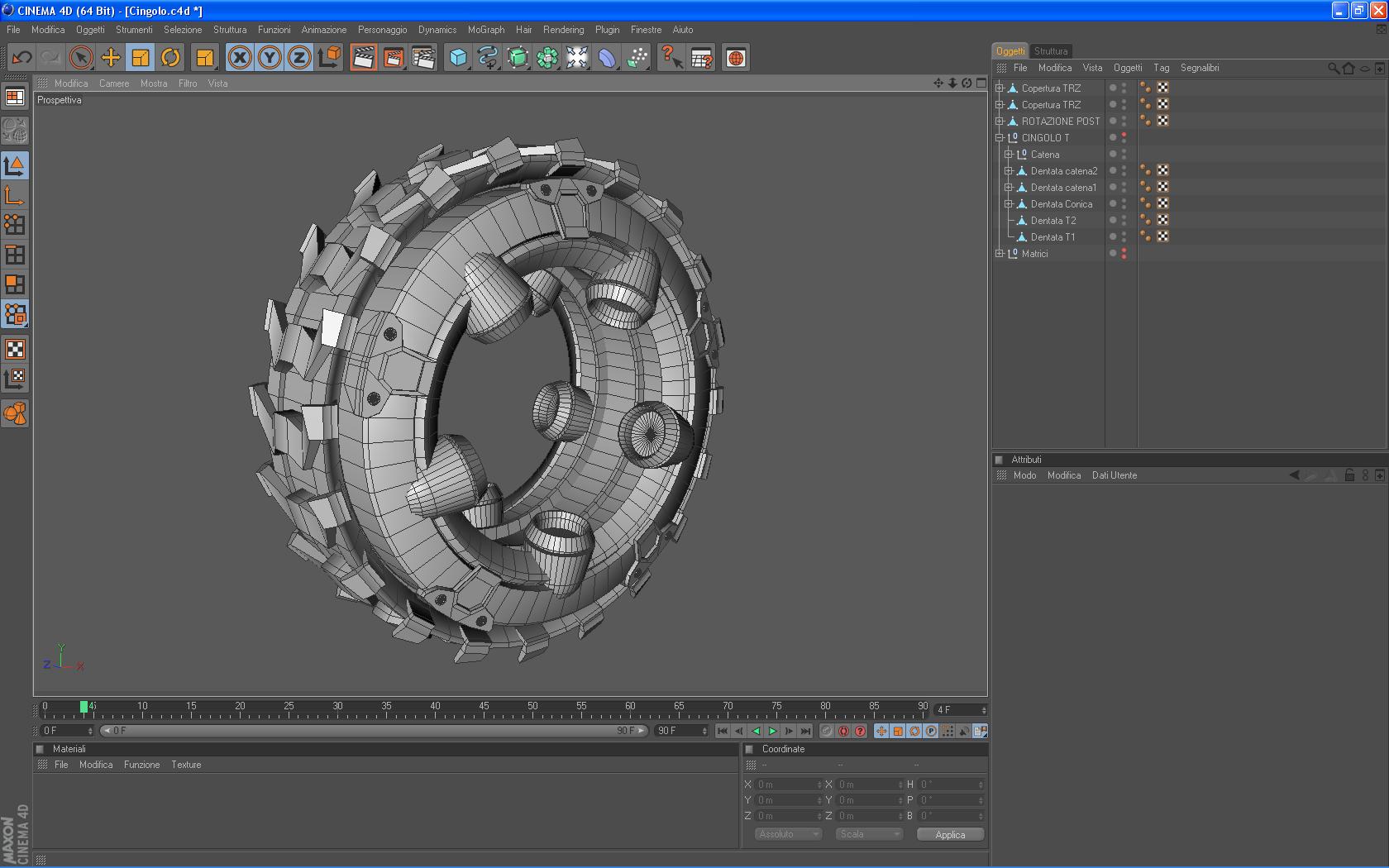The image size is (1389, 868).
Task: Click the Use Texture Mode checkerboard icon
Action: tap(15, 349)
